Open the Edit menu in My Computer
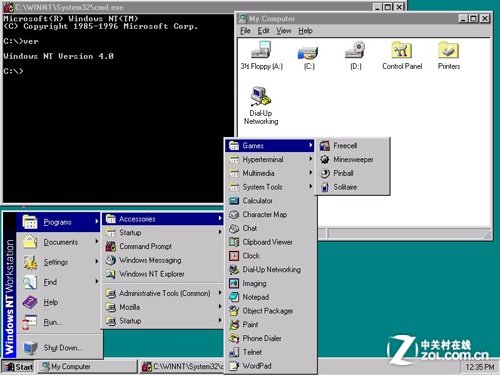Viewport: 500px width, 376px height. [263, 31]
